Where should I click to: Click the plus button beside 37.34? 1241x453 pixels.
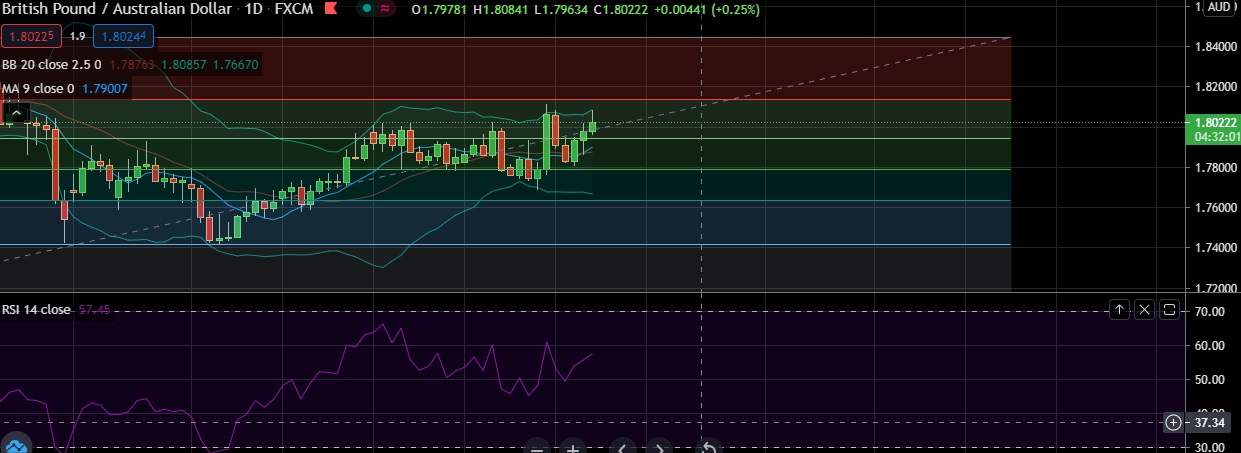1173,423
